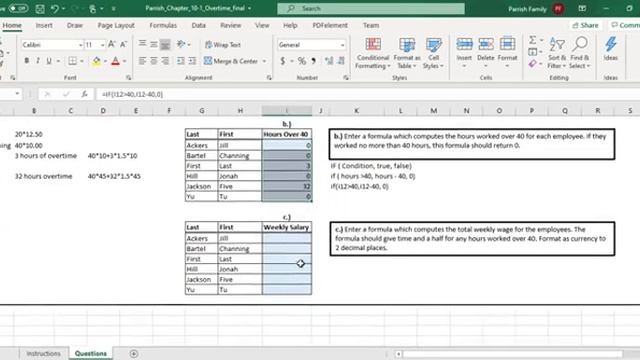Screen dimensions: 640x360
Task: Open Find & Select menu
Action: point(580,53)
